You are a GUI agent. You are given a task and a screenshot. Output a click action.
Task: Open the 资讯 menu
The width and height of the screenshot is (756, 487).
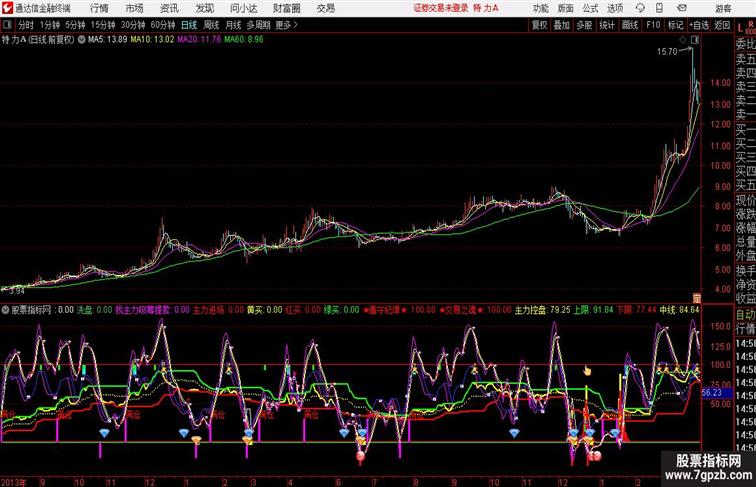[169, 8]
